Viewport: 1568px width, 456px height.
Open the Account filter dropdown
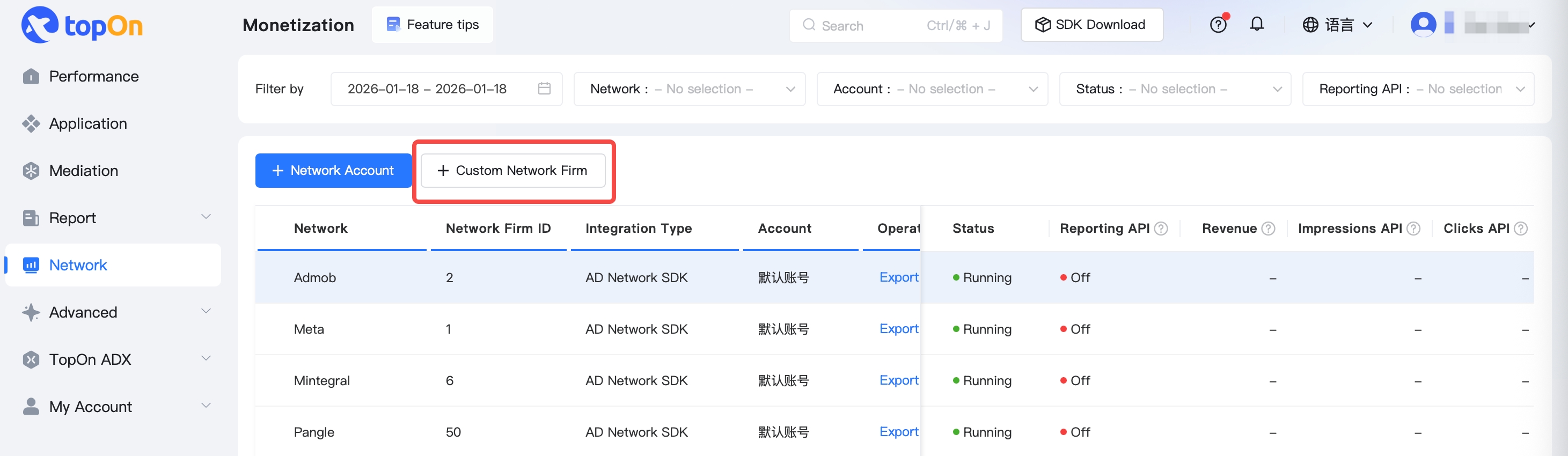(x=932, y=89)
